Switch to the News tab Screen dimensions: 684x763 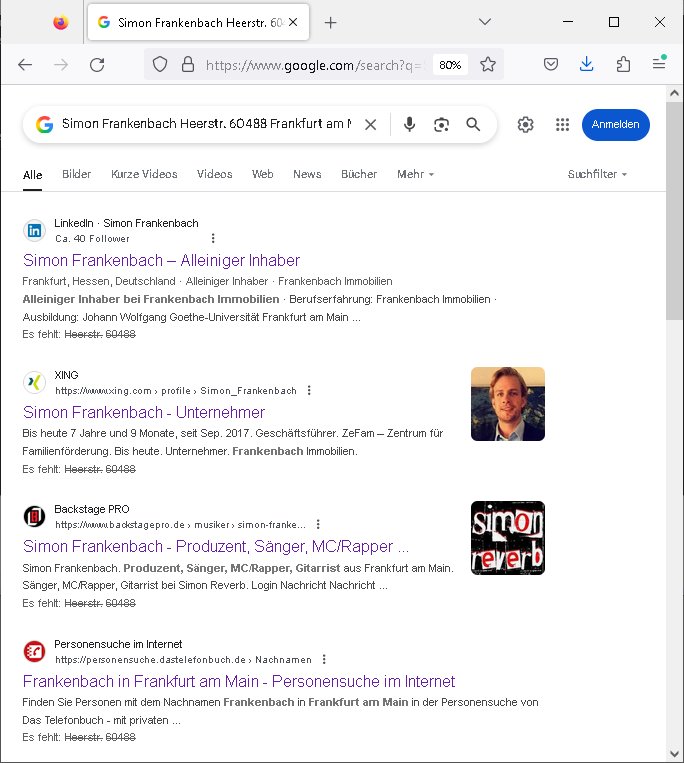(x=307, y=174)
